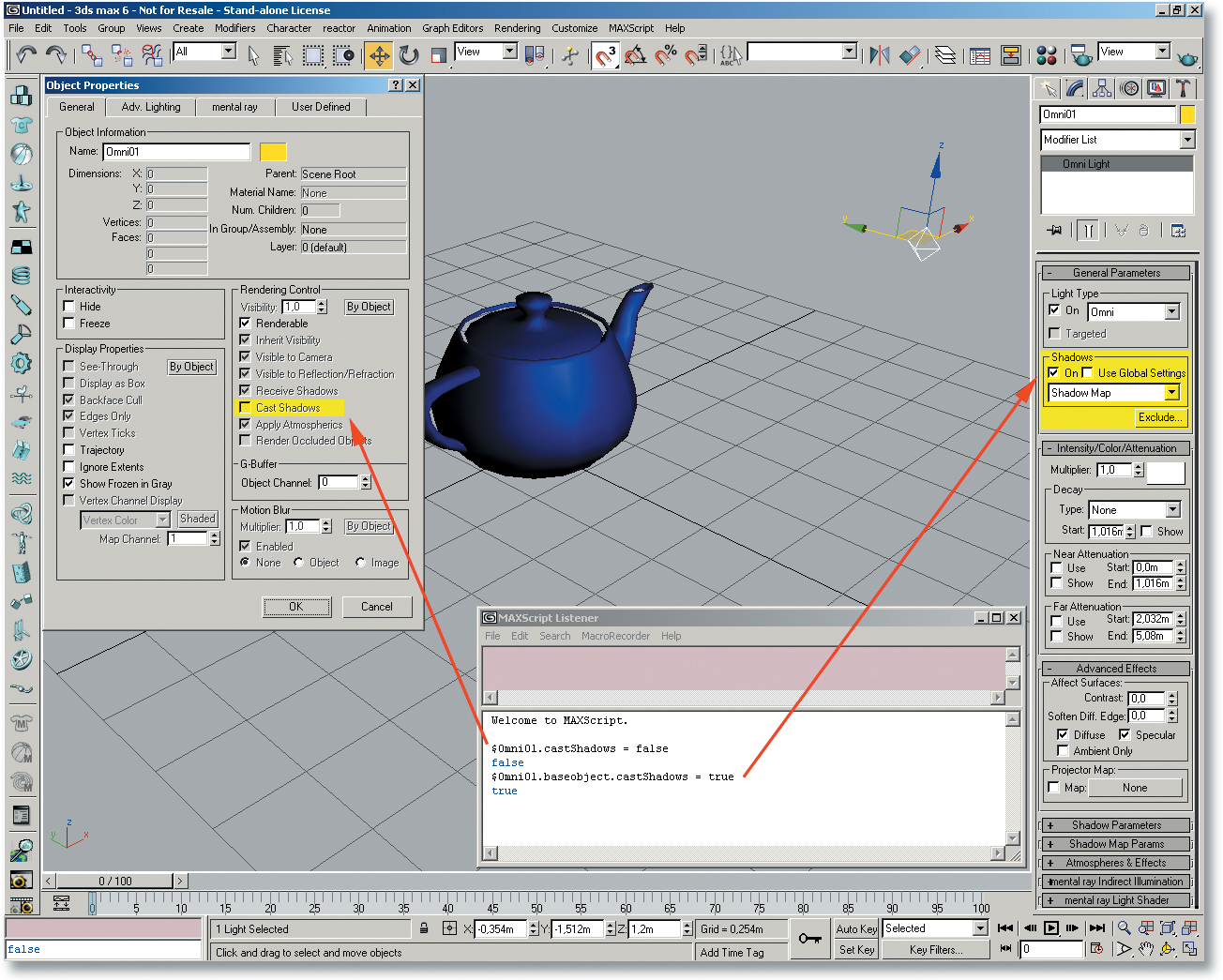Open the All selection filter dropdown
The height and width of the screenshot is (980, 1223).
(x=228, y=52)
